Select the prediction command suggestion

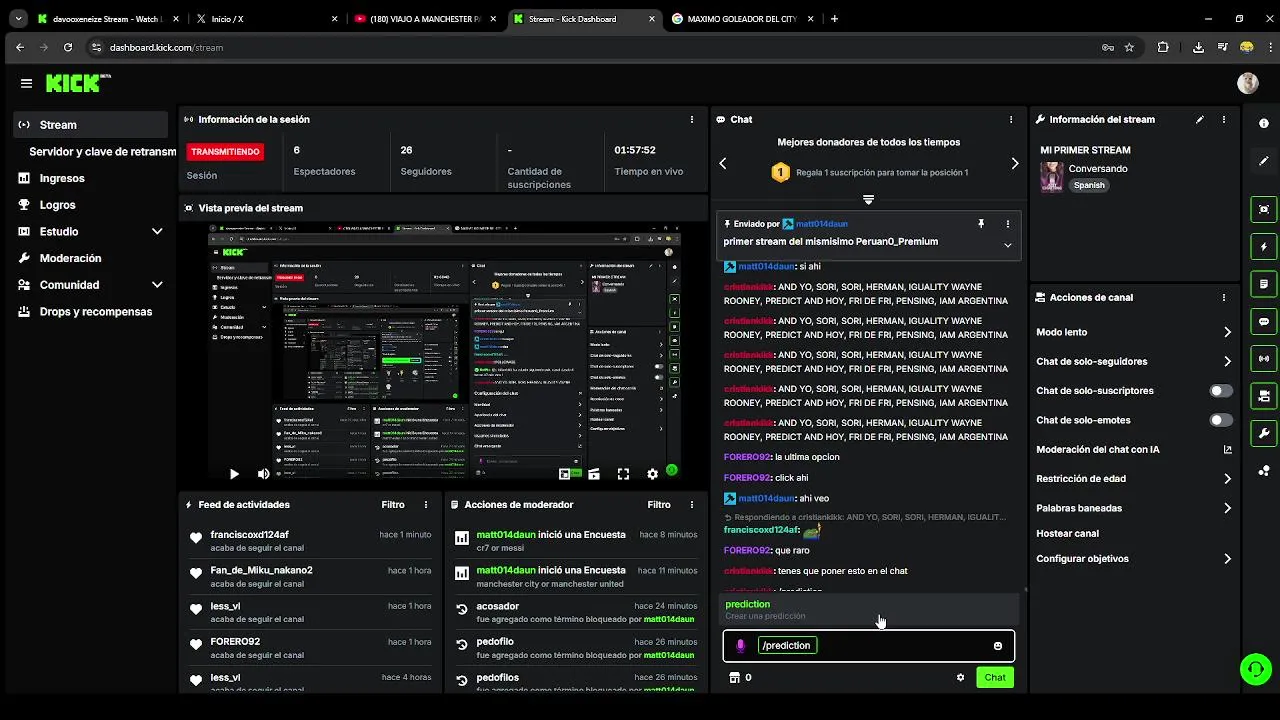(868, 609)
